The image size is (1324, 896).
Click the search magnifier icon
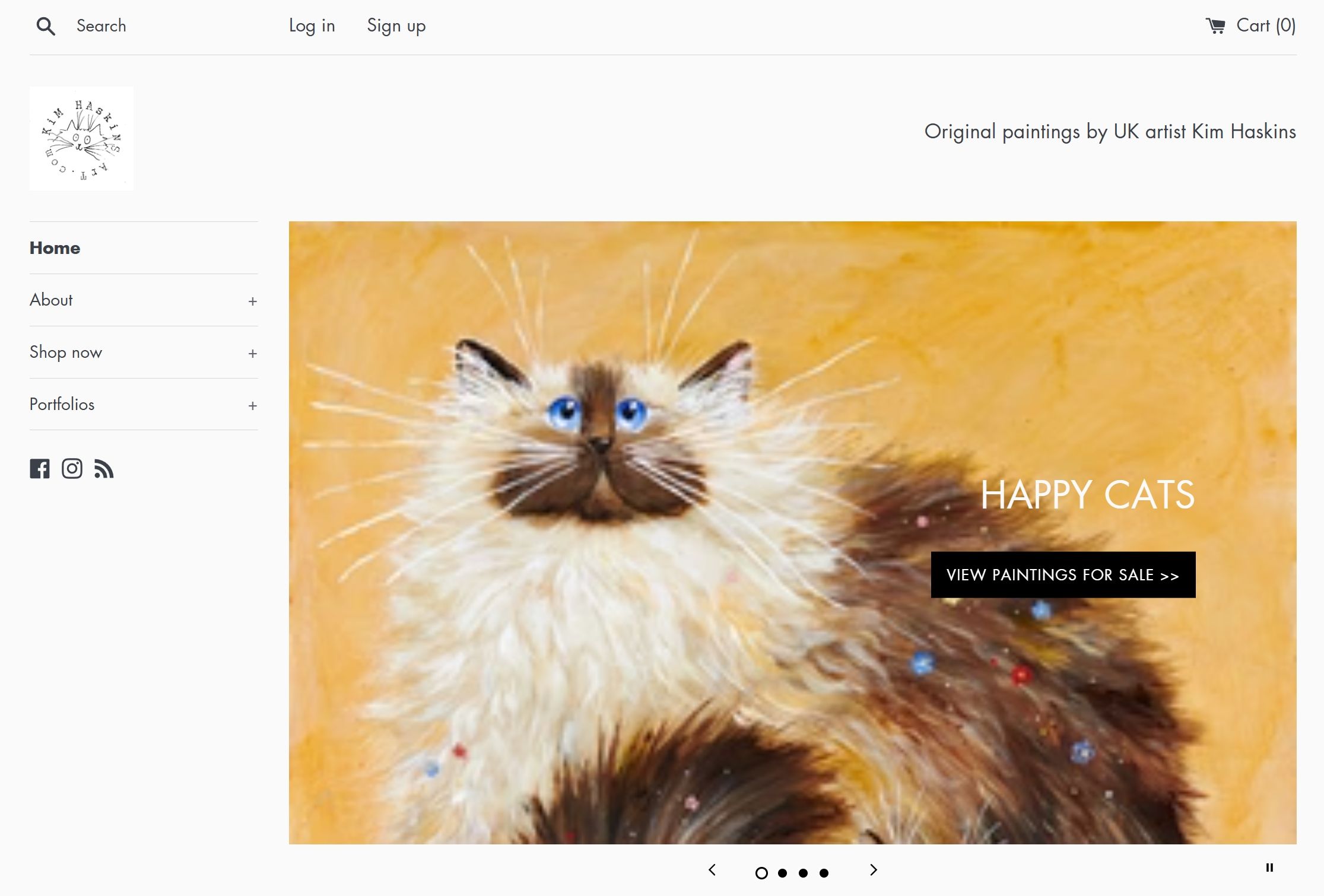(x=46, y=26)
